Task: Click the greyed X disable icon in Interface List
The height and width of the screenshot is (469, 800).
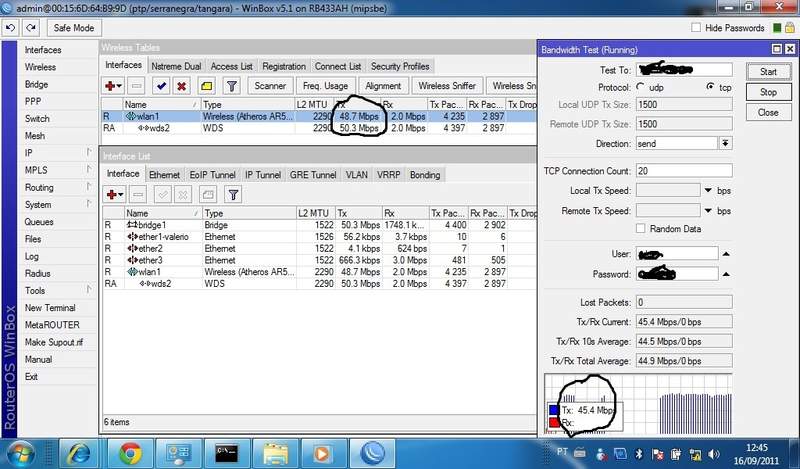Action: tap(183, 194)
